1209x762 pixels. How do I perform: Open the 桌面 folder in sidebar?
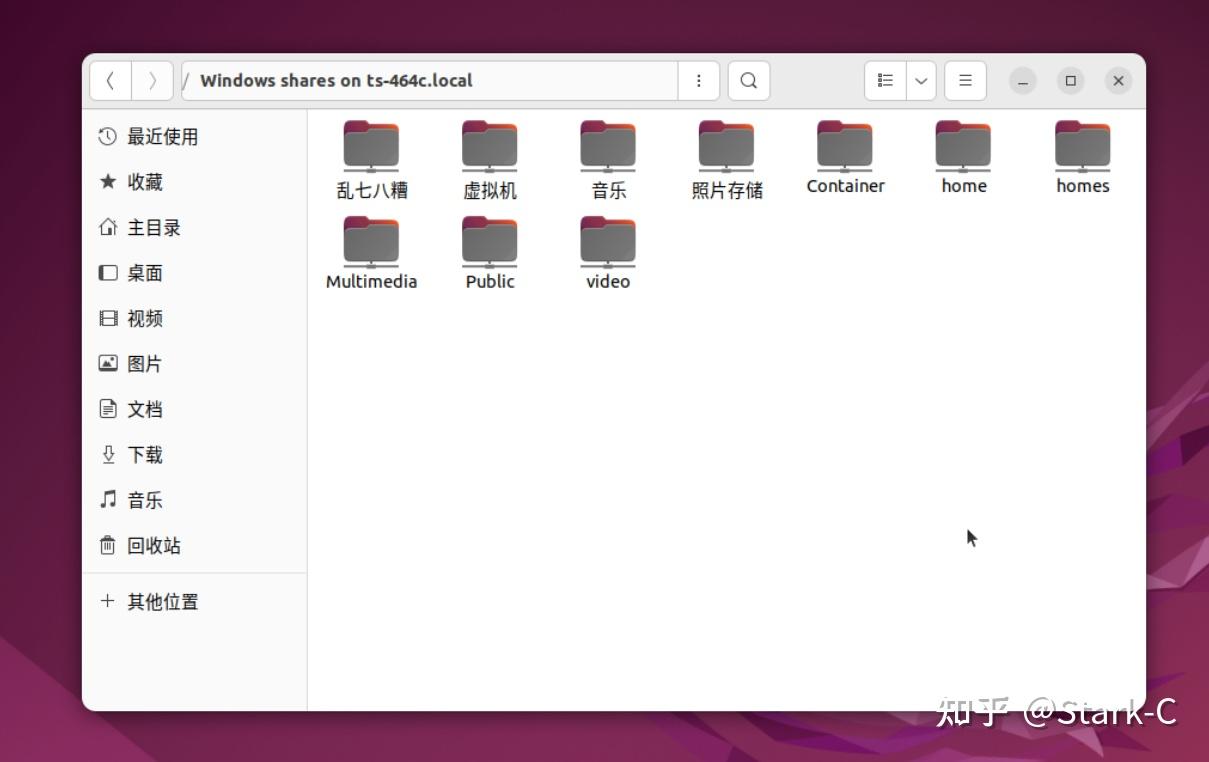click(144, 272)
